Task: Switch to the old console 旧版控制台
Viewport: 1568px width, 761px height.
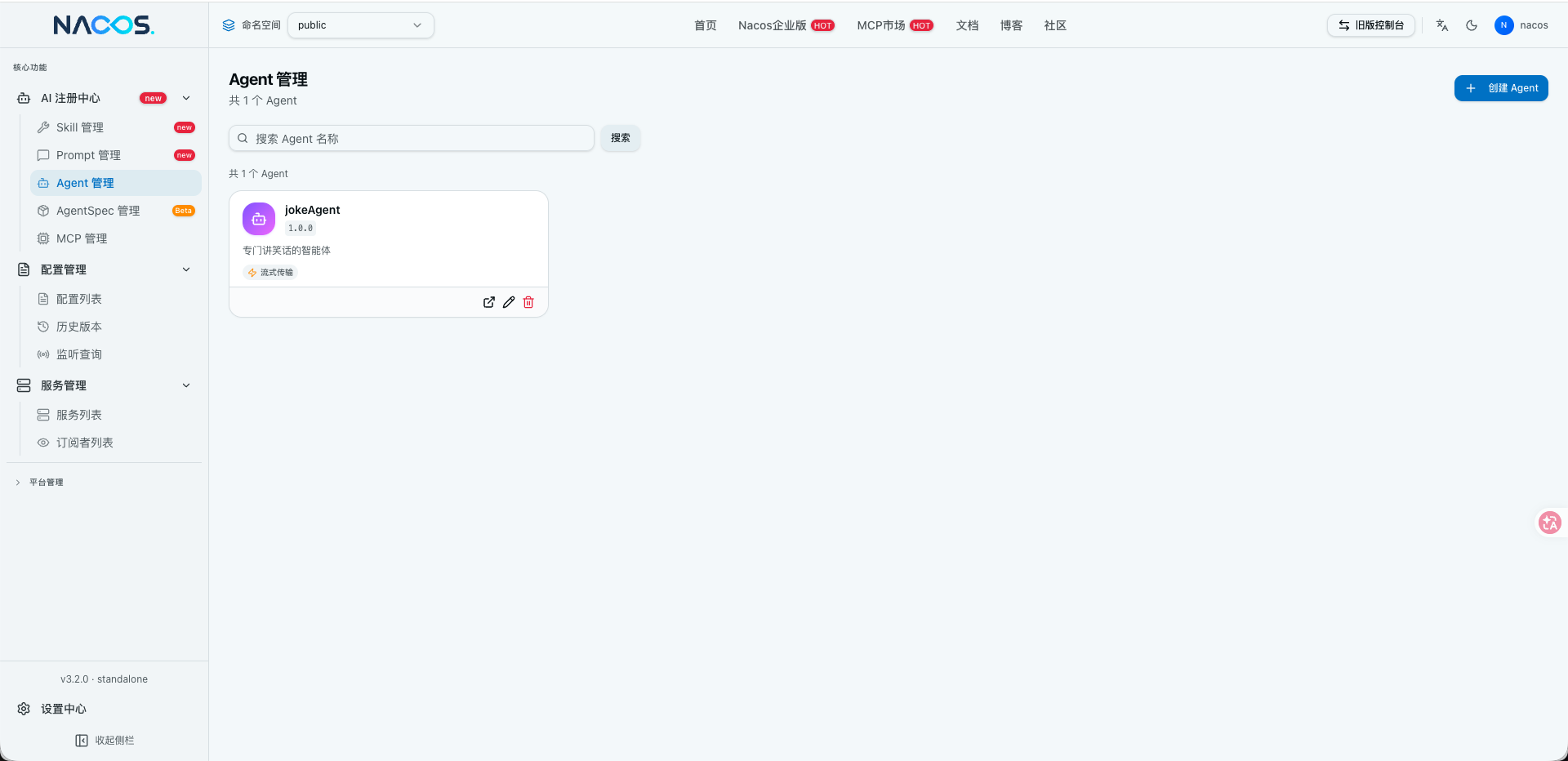Action: click(x=1370, y=25)
